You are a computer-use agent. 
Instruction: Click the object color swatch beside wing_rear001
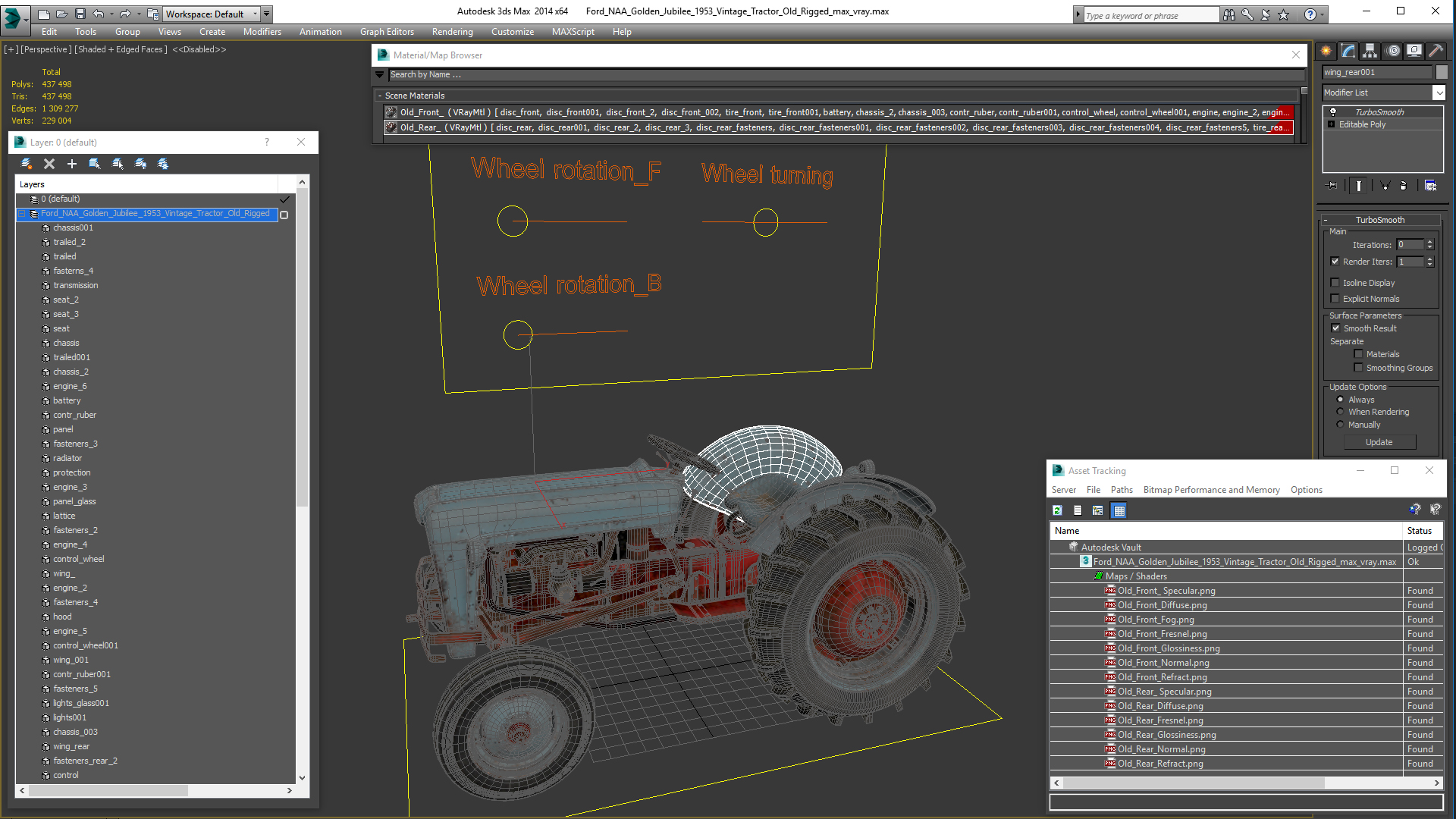[1442, 72]
